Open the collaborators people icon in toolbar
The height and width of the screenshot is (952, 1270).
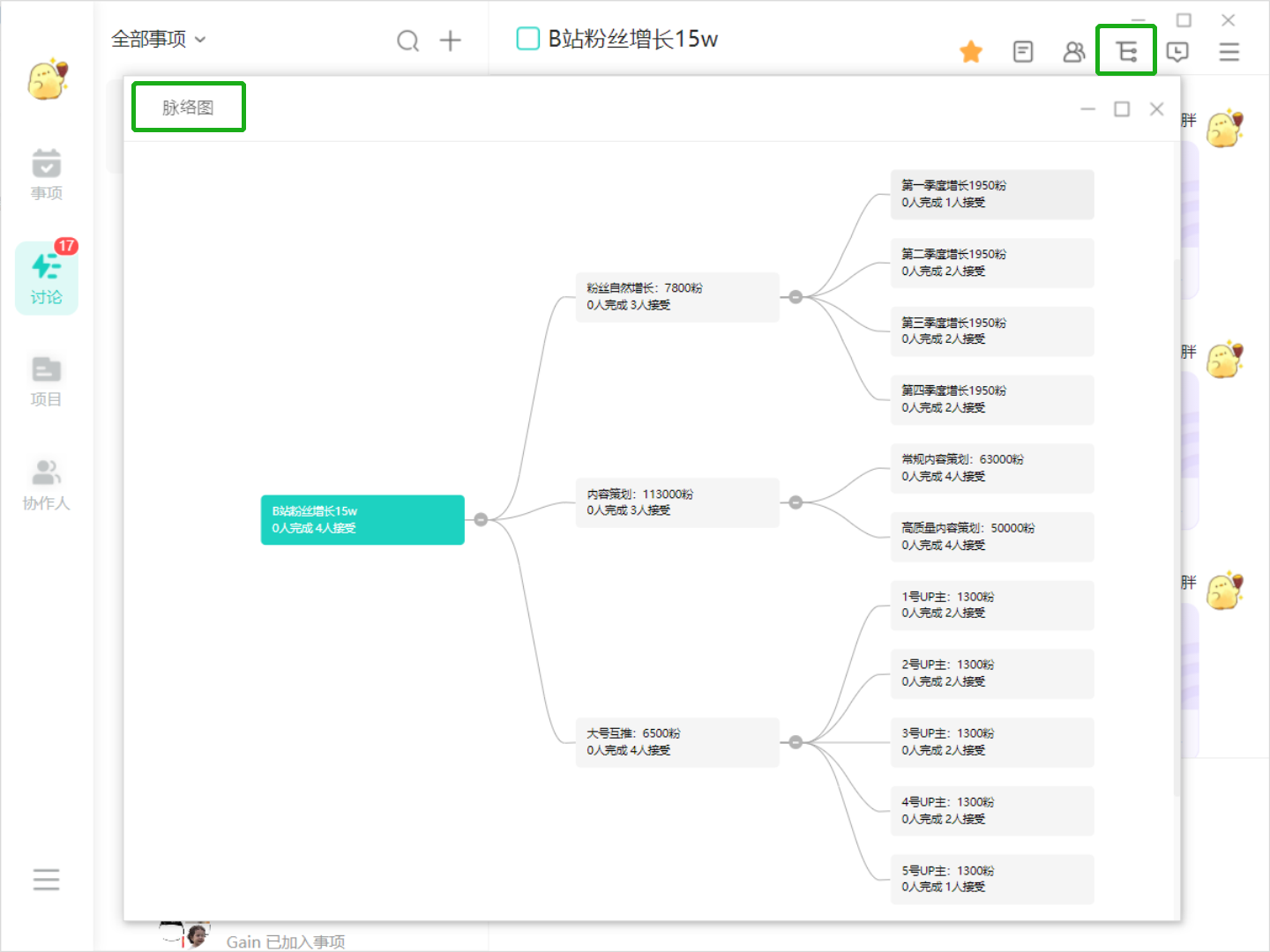coord(1074,52)
